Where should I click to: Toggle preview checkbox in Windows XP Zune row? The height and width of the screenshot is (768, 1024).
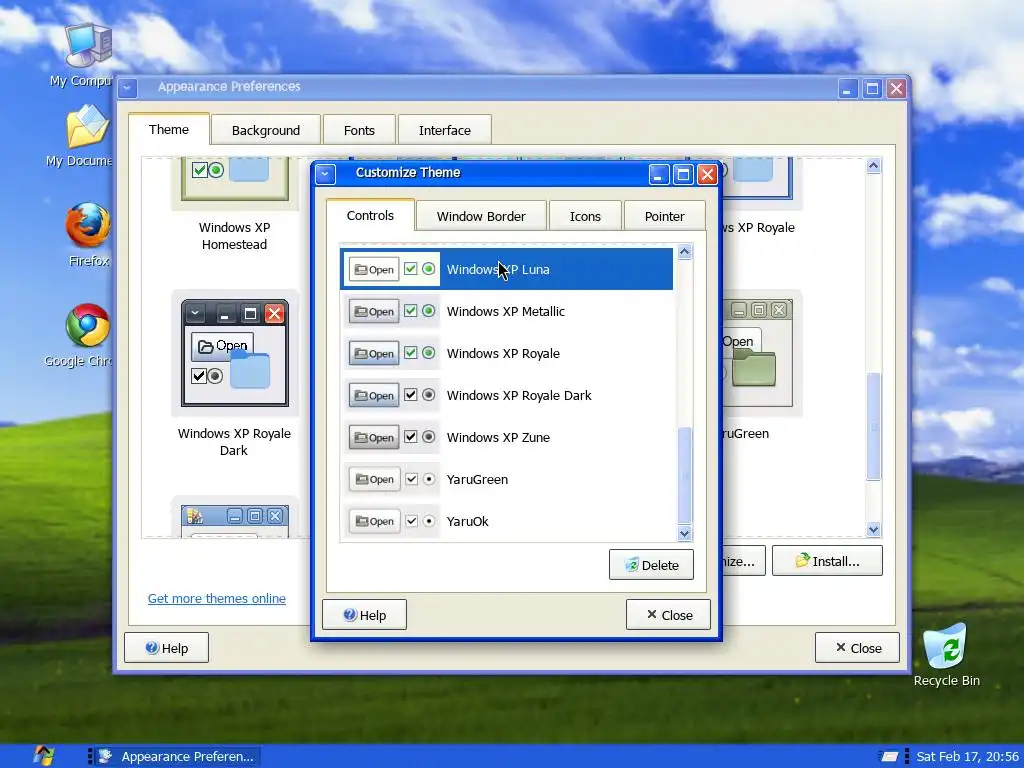point(411,436)
